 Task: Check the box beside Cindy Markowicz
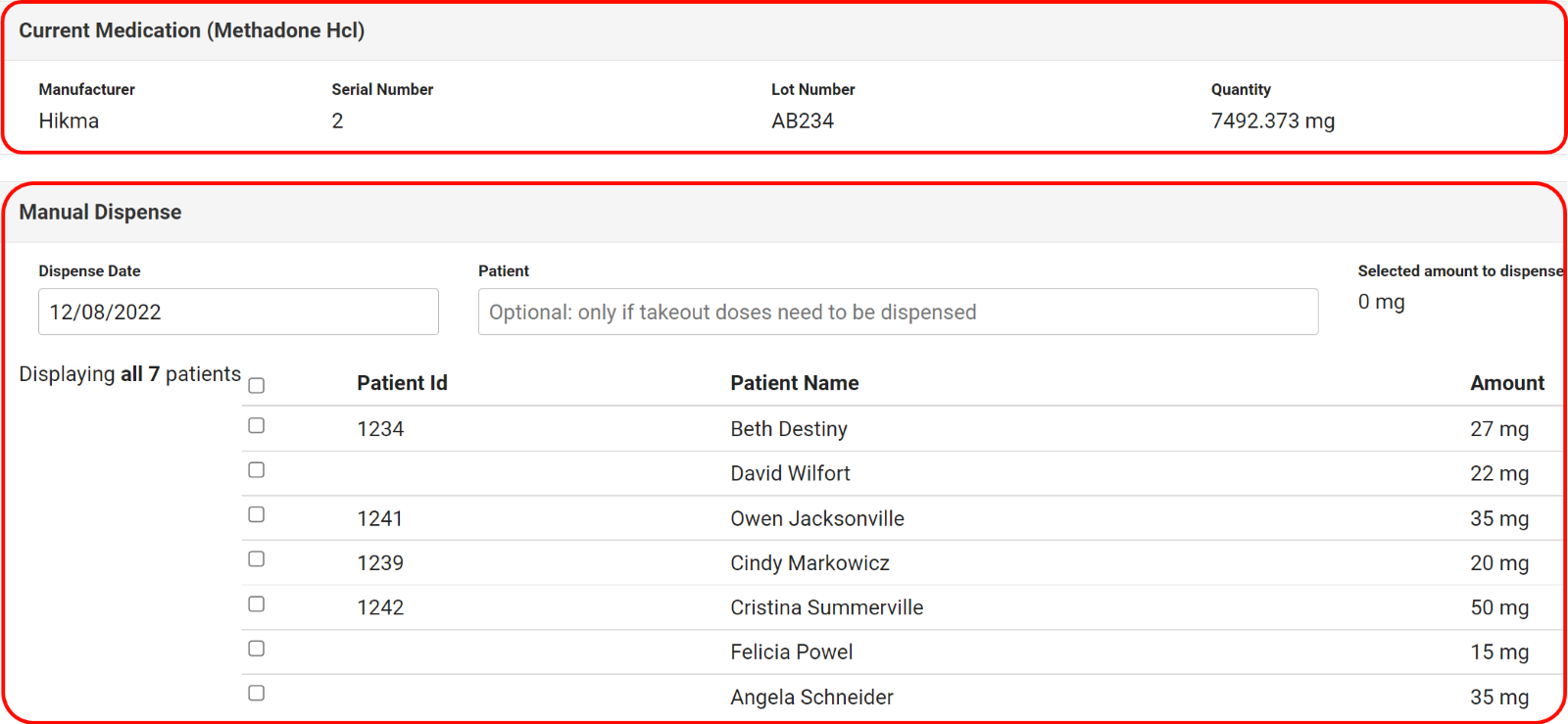[x=257, y=559]
